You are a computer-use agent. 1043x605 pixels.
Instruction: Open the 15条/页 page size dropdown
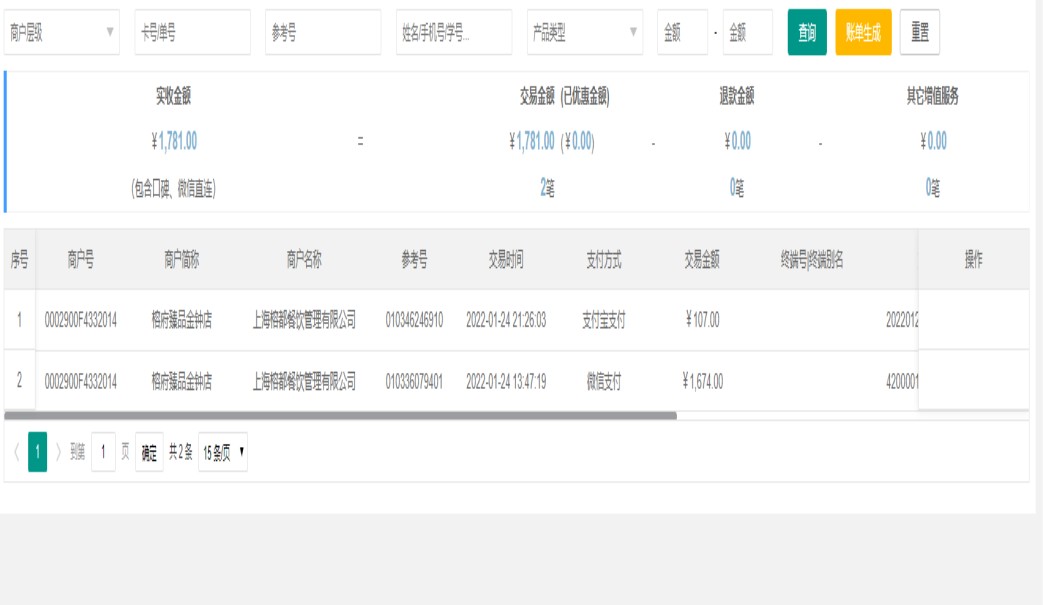222,452
